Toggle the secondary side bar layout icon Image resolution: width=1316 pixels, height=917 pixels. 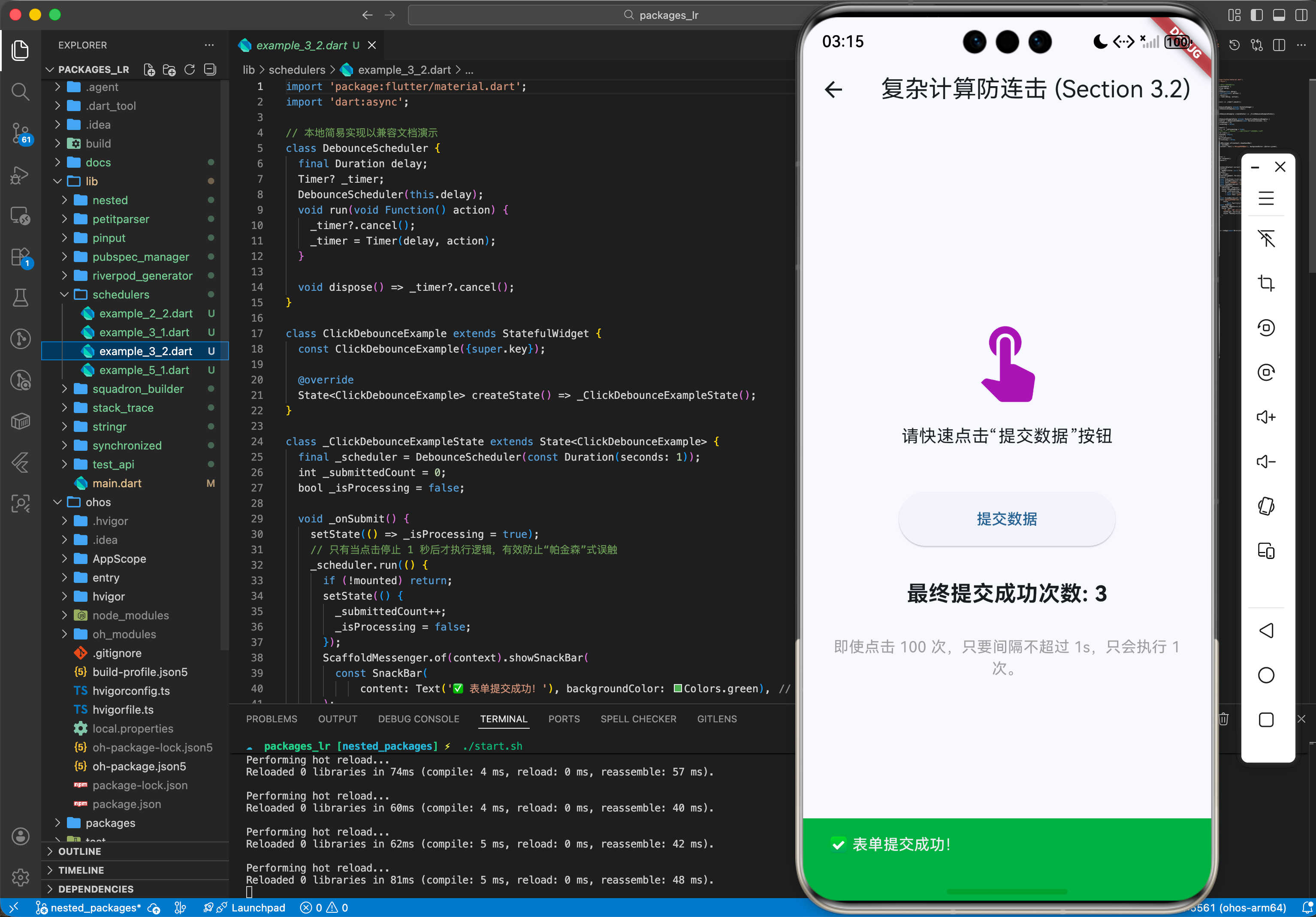pyautogui.click(x=1301, y=15)
